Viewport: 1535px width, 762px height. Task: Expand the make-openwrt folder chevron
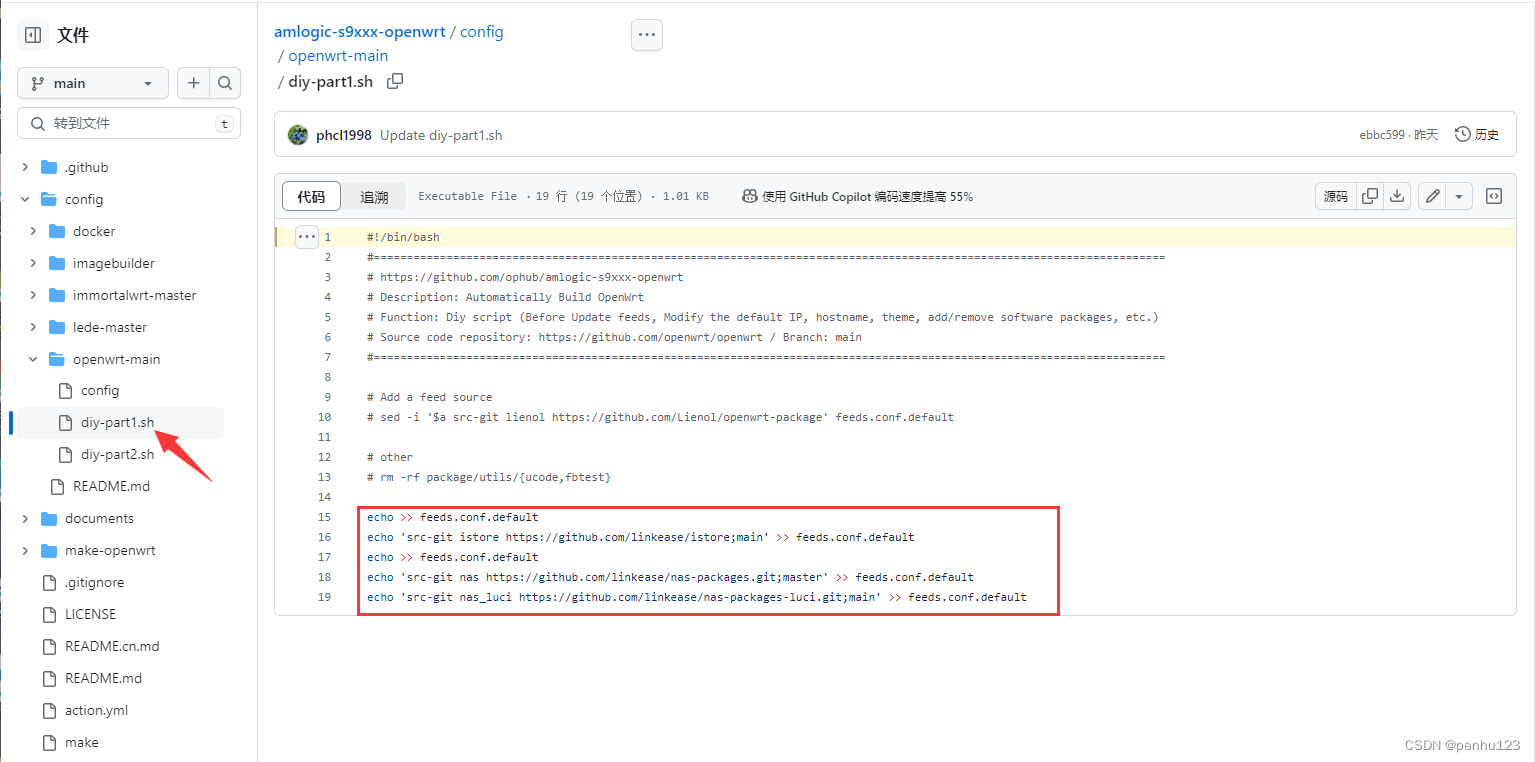25,550
